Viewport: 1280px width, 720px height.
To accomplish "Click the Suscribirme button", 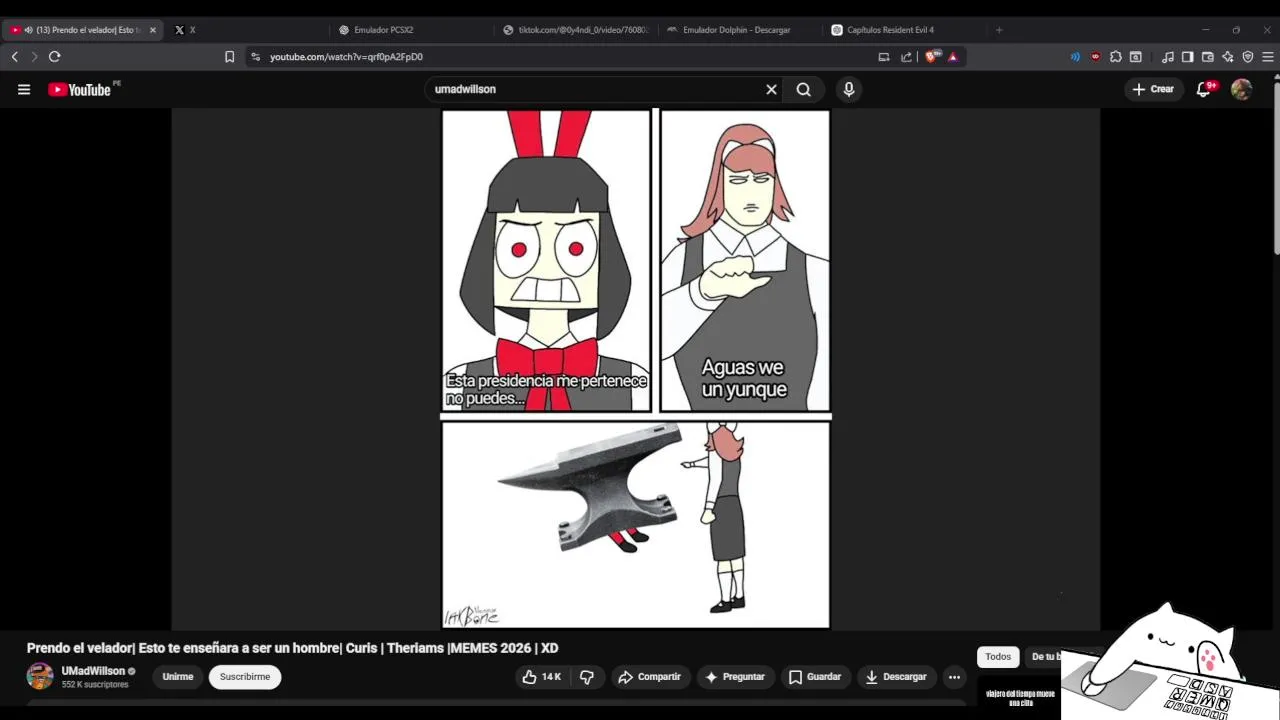I will 245,677.
